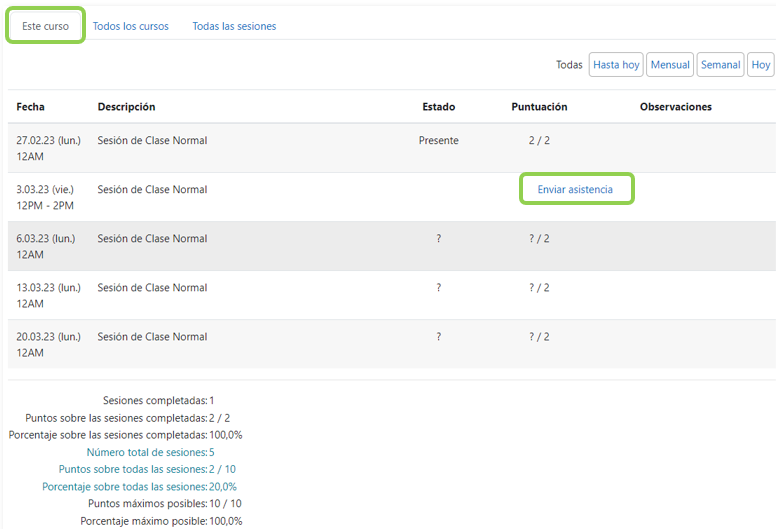The image size is (776, 529).
Task: Click 'Puntos sobre todas las sesiones' link
Action: click(x=132, y=469)
